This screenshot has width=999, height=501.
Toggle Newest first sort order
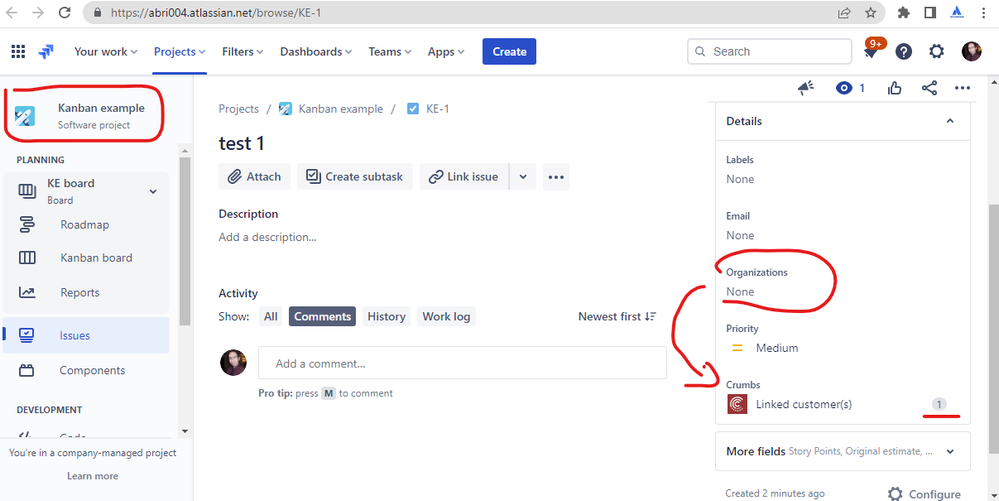[x=617, y=316]
